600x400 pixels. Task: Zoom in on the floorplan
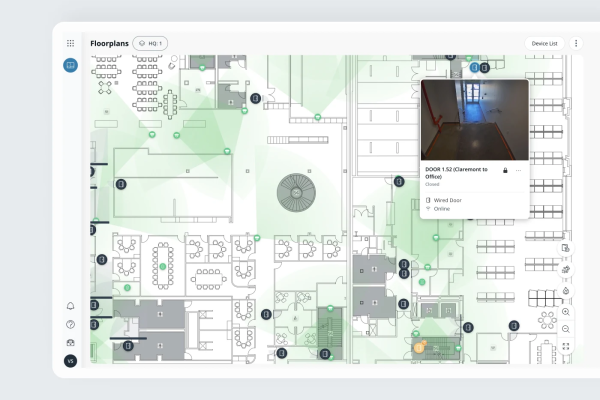[x=566, y=311]
